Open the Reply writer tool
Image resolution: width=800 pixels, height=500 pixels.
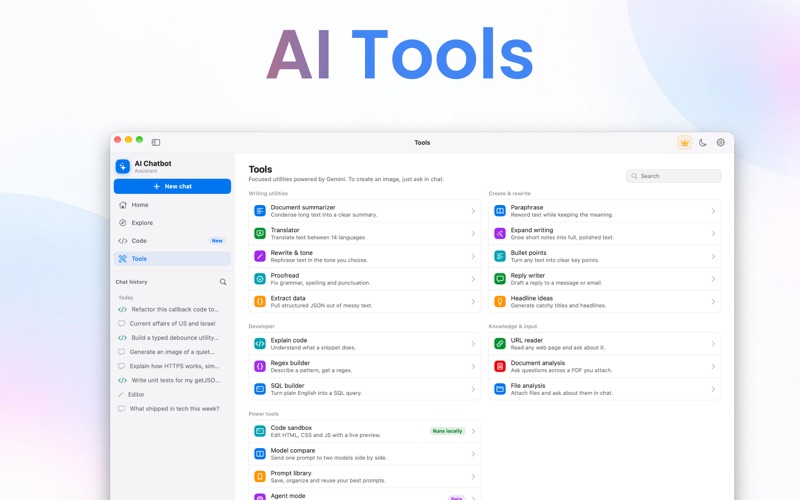605,279
